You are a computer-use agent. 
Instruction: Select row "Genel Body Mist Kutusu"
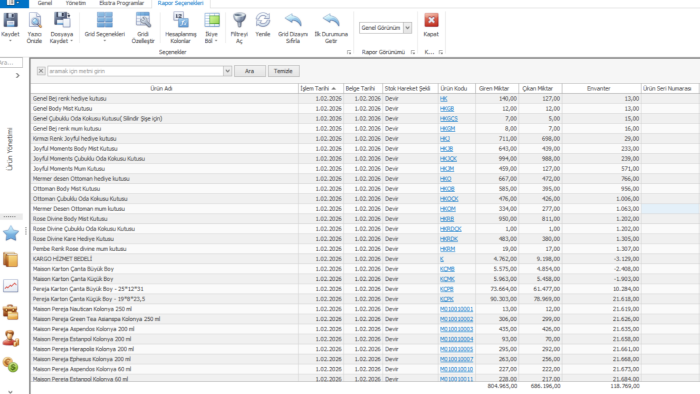[364, 108]
